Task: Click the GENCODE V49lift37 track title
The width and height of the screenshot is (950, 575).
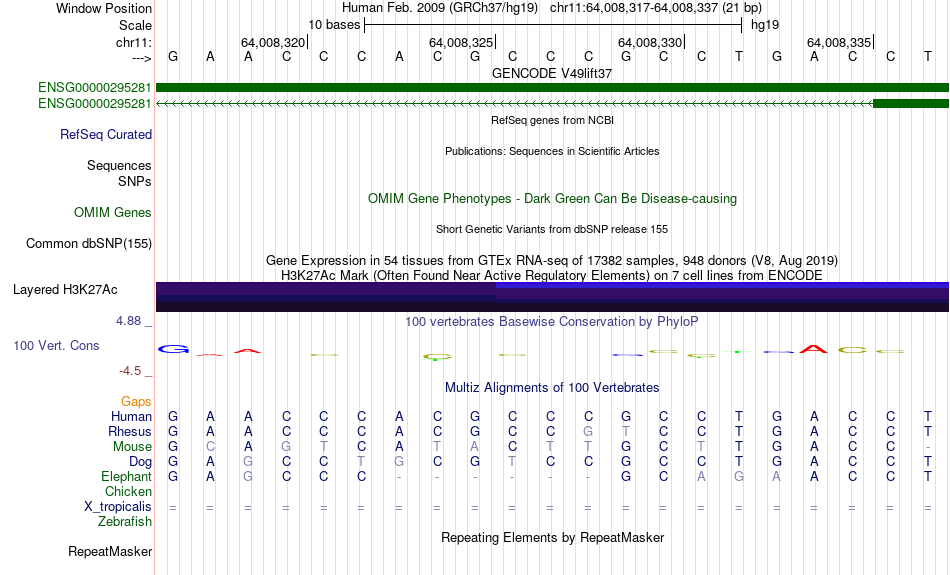Action: point(552,73)
